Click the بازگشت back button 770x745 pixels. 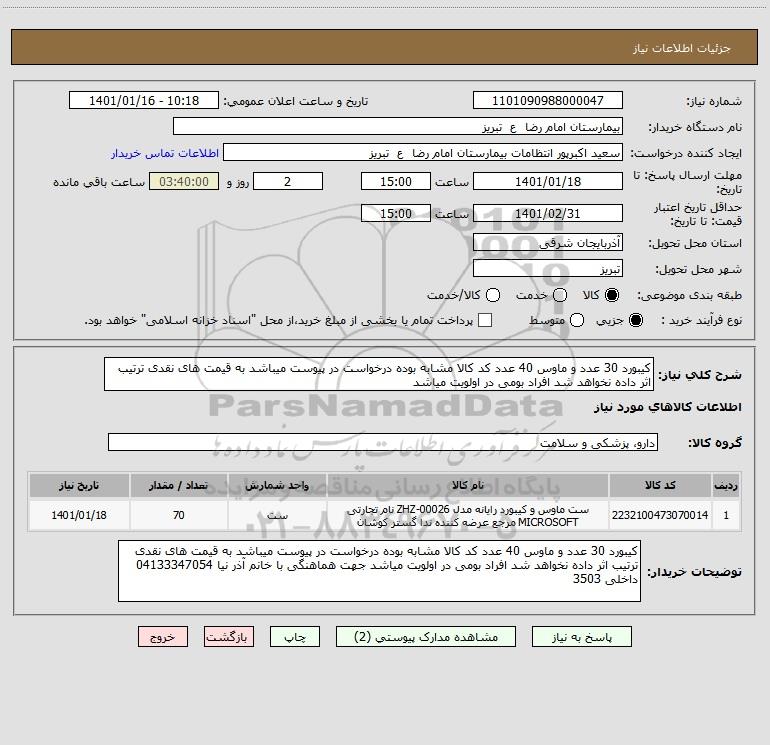(x=229, y=637)
